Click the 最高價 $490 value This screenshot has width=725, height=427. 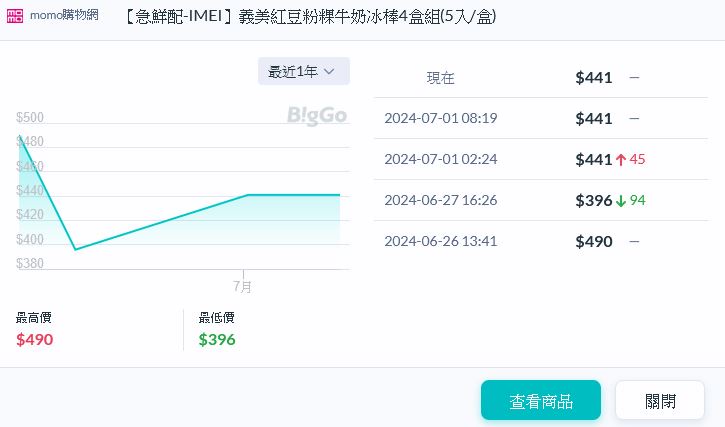35,339
